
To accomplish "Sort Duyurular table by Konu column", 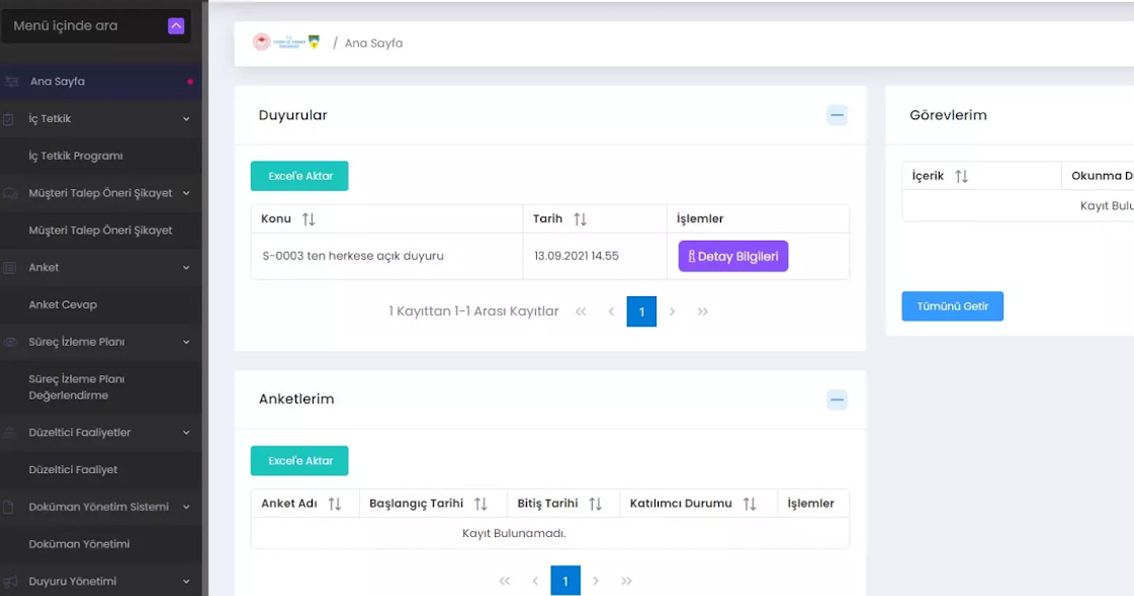I will 309,219.
